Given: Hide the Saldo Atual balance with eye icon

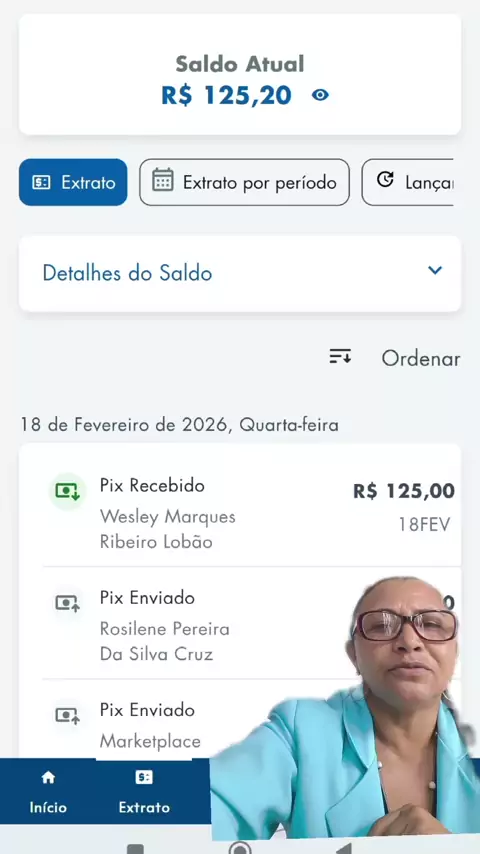Looking at the screenshot, I should pos(320,95).
